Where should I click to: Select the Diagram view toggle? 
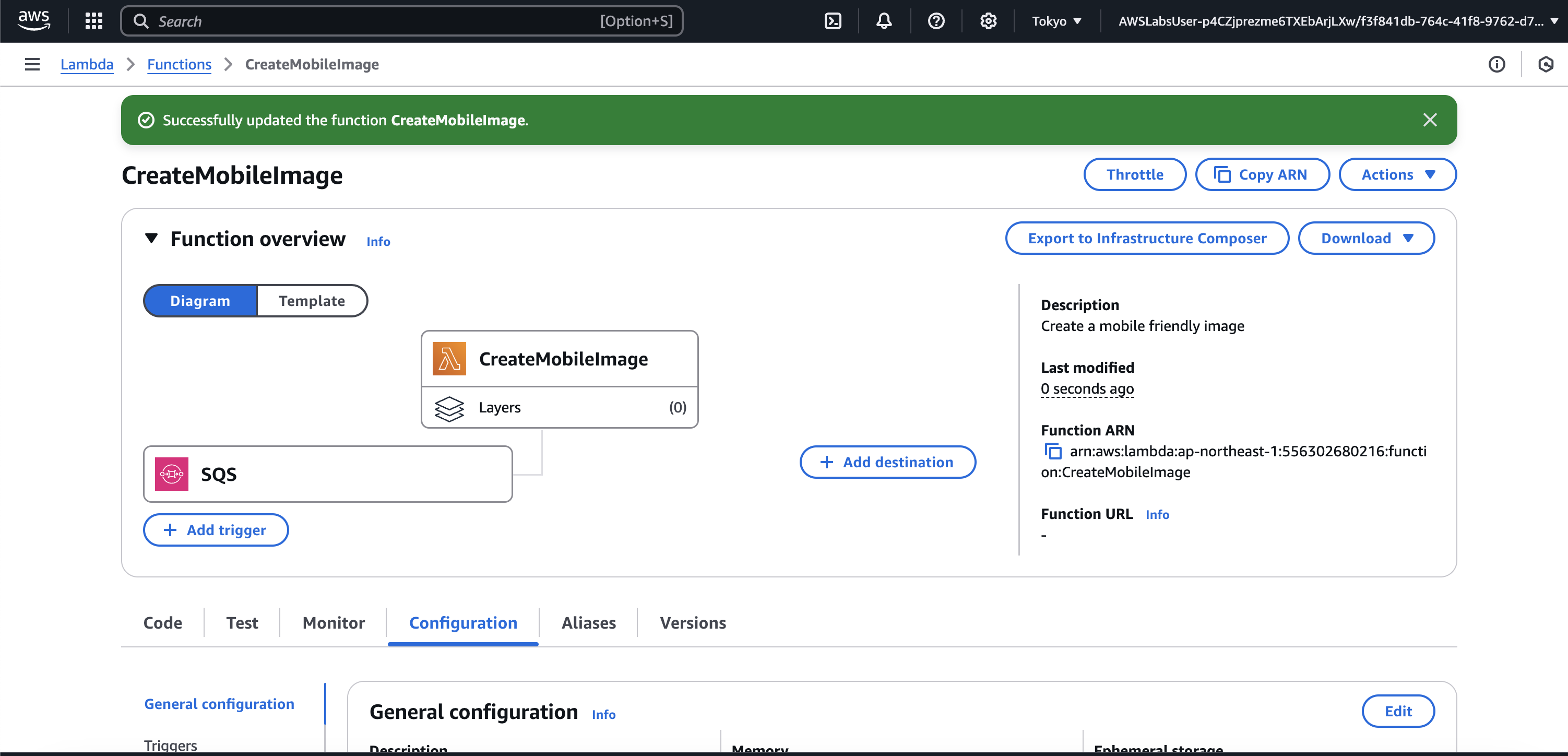point(199,301)
